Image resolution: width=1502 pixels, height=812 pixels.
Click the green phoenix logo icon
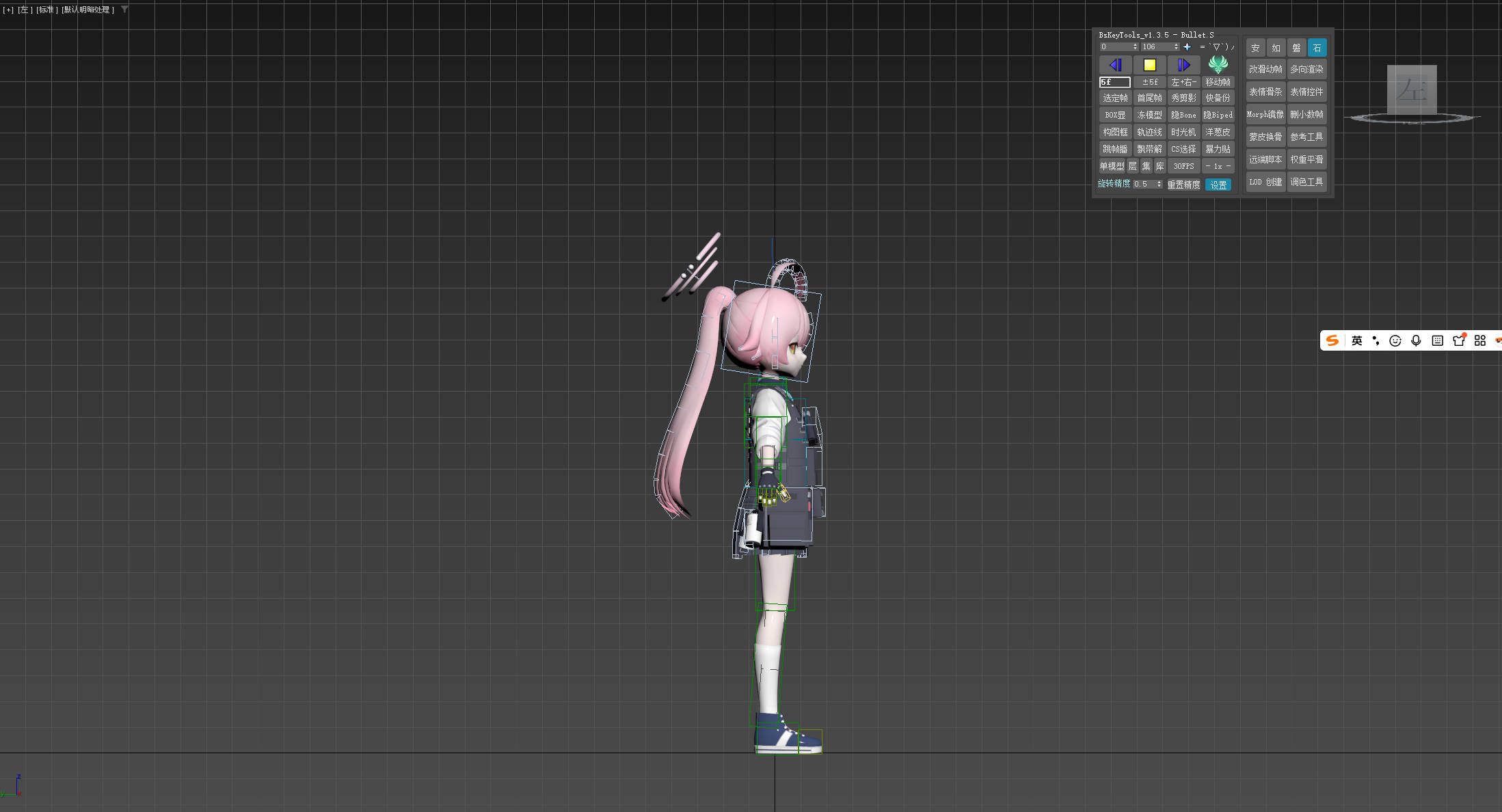pyautogui.click(x=1218, y=64)
